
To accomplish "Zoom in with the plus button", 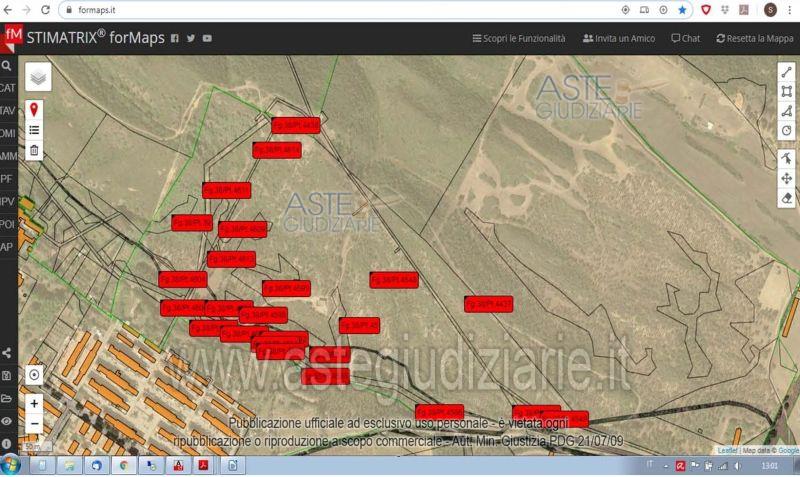I will pos(34,404).
